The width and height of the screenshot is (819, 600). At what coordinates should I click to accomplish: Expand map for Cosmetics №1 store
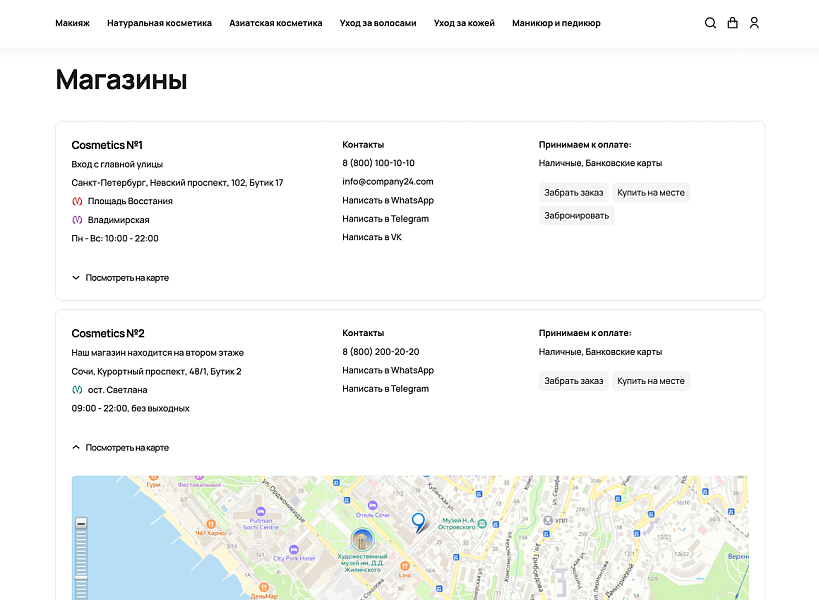click(x=120, y=278)
